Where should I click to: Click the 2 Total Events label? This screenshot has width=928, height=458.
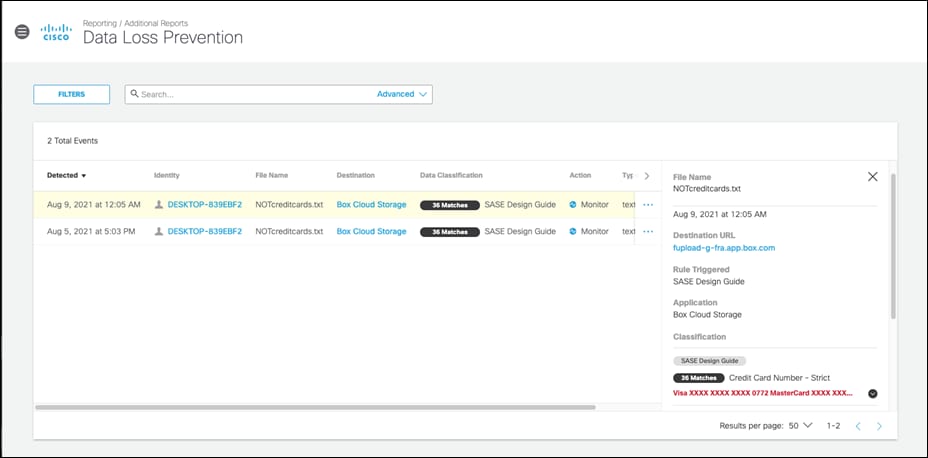(x=72, y=141)
